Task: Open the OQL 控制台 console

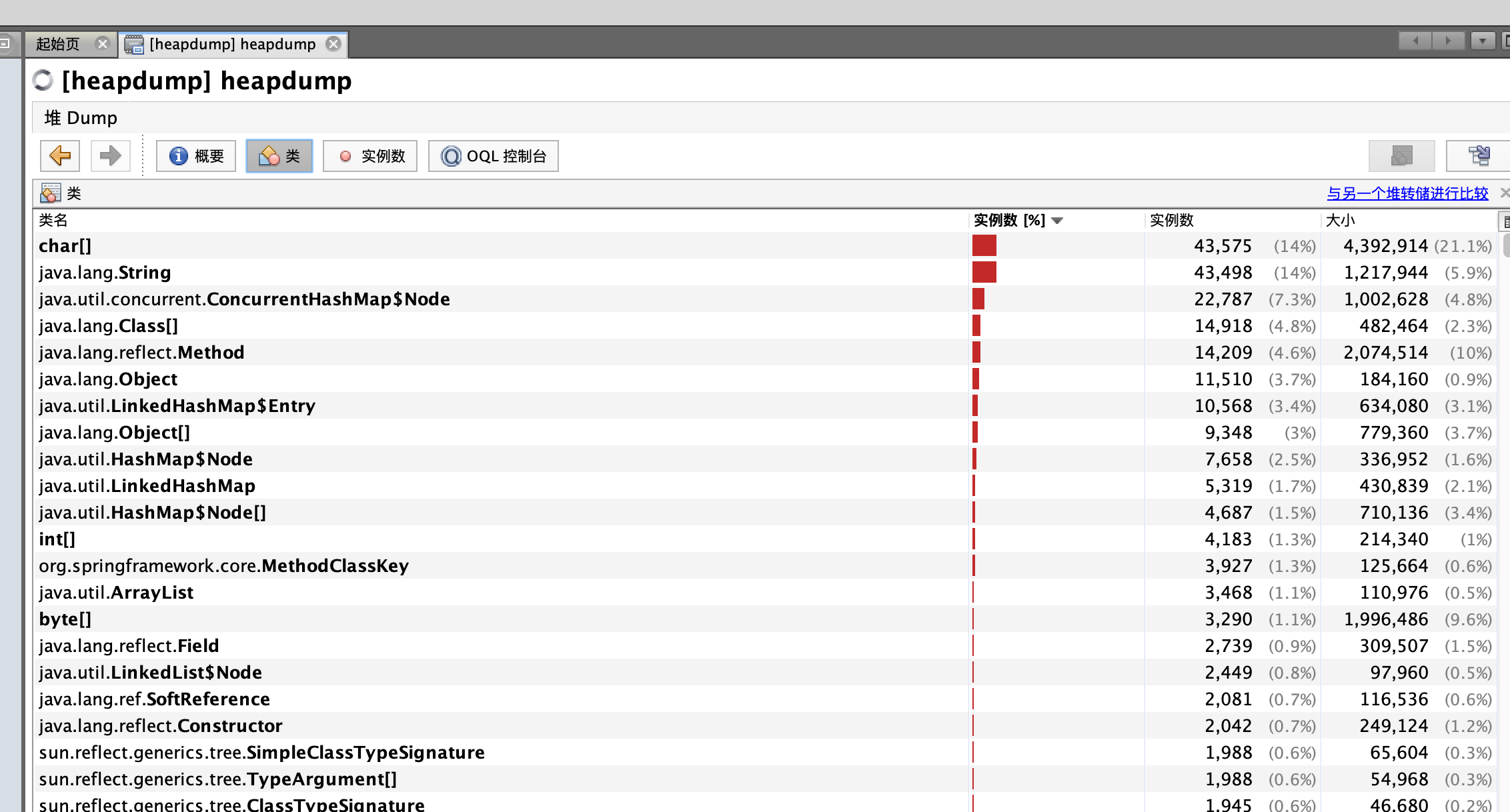Action: coord(493,156)
